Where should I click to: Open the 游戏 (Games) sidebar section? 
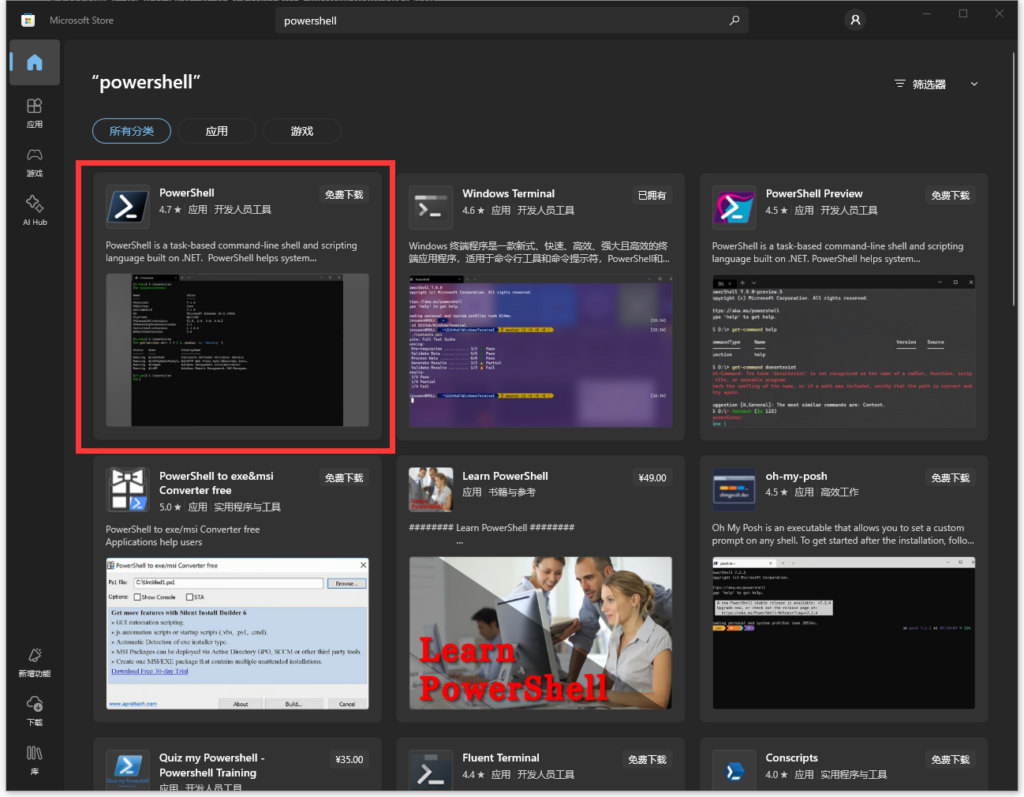(x=35, y=162)
